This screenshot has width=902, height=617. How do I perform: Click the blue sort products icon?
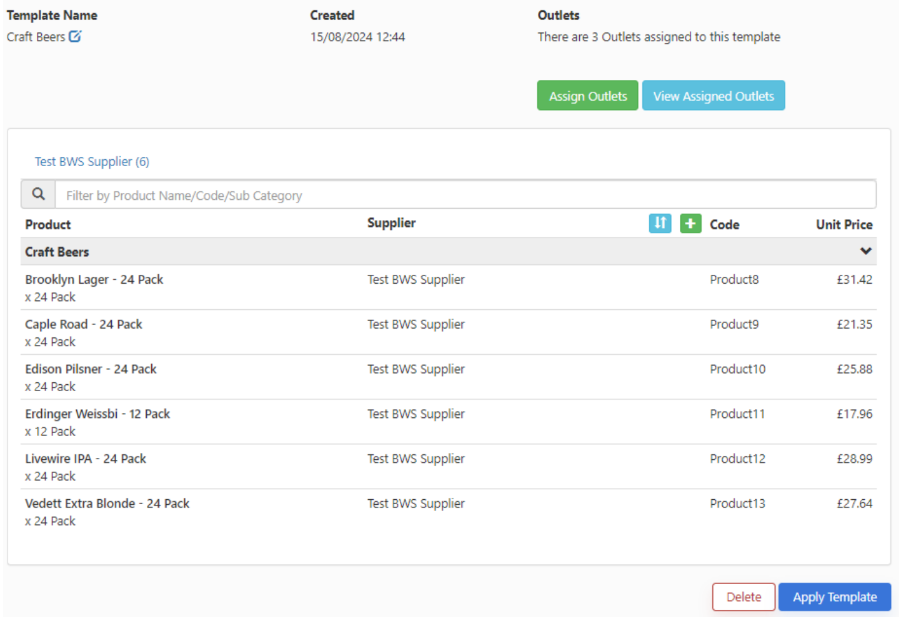click(x=660, y=223)
